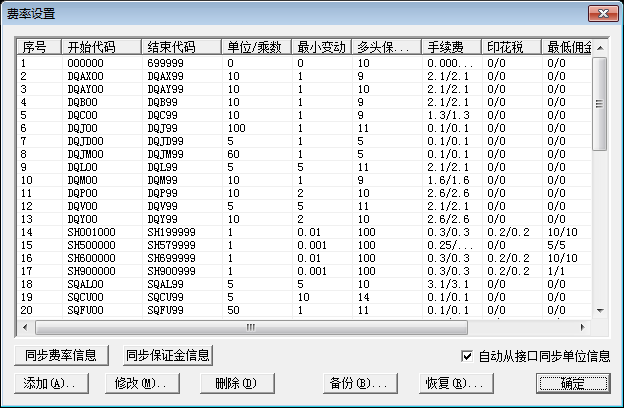This screenshot has width=624, height=408.
Task: Click the 最低佣金 column header
Action: click(567, 47)
